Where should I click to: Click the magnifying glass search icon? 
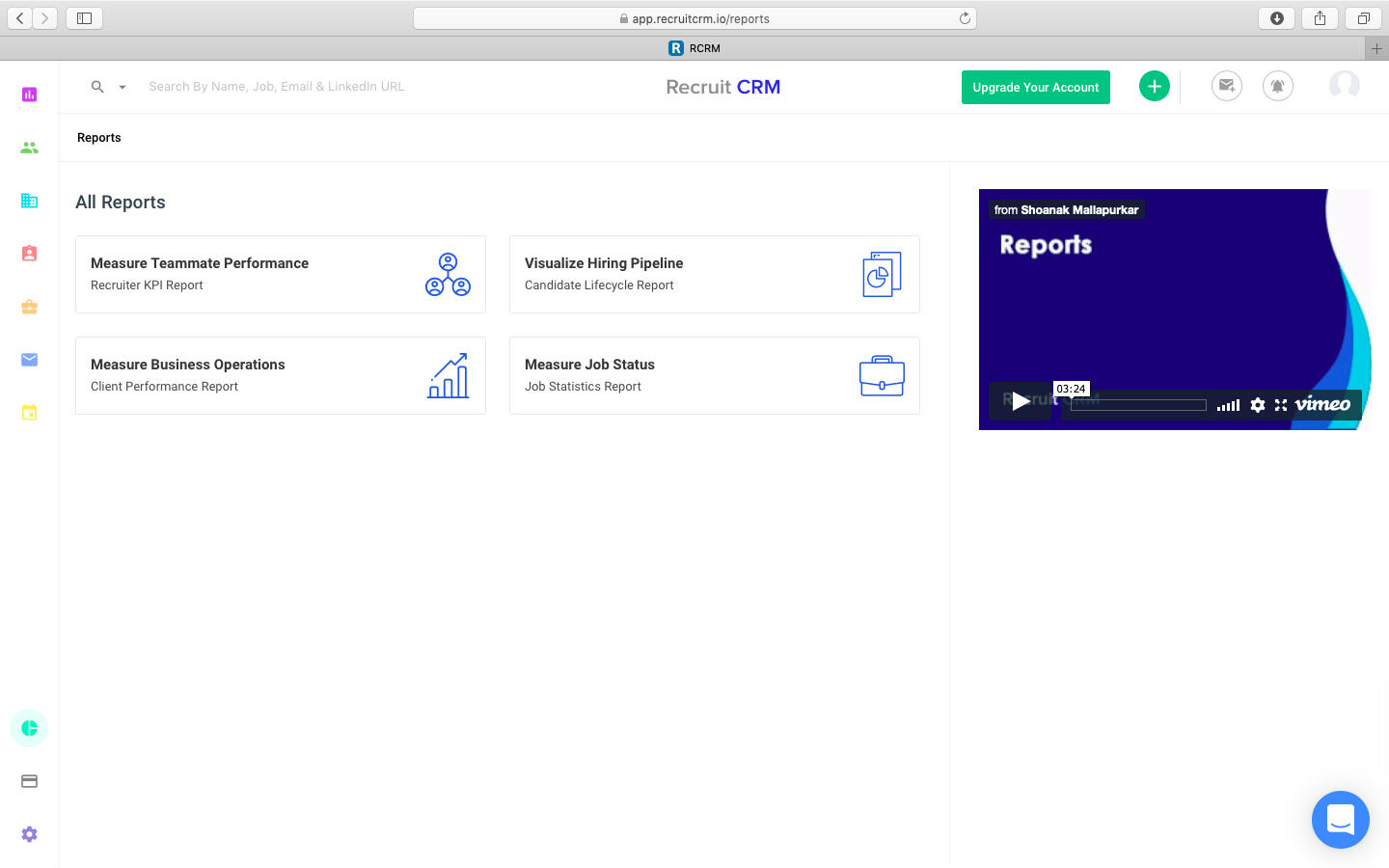click(x=97, y=87)
